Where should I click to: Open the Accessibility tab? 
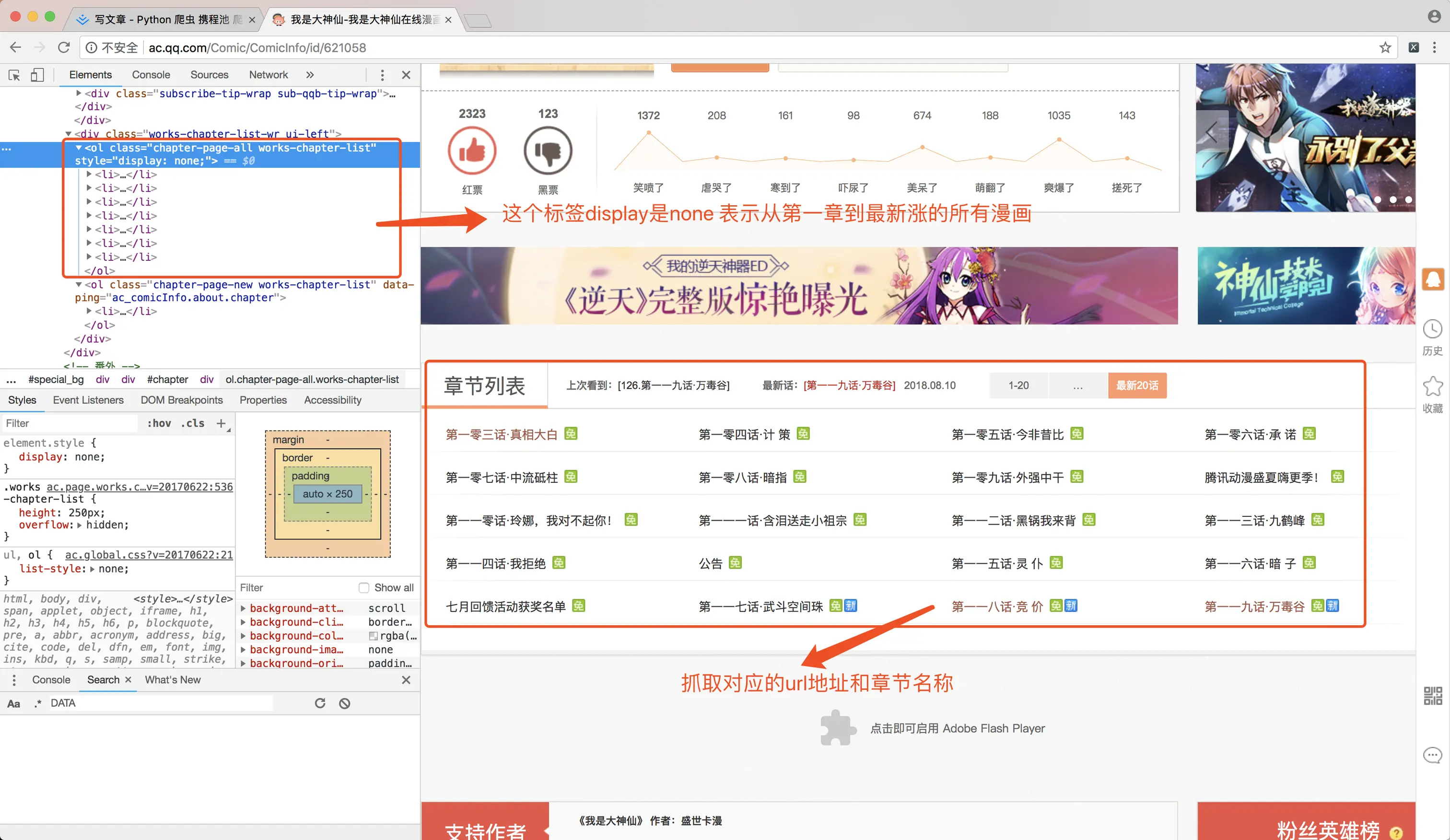333,400
